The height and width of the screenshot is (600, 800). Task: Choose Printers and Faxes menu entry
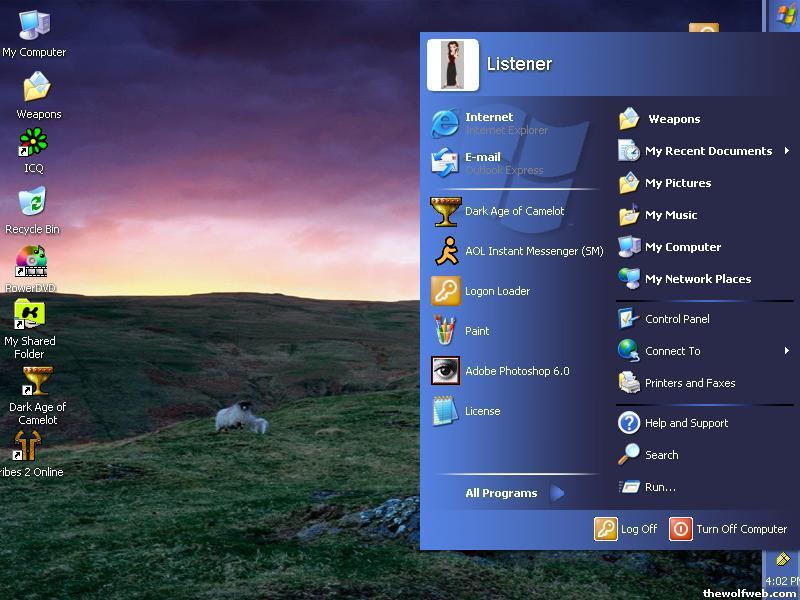[x=689, y=383]
